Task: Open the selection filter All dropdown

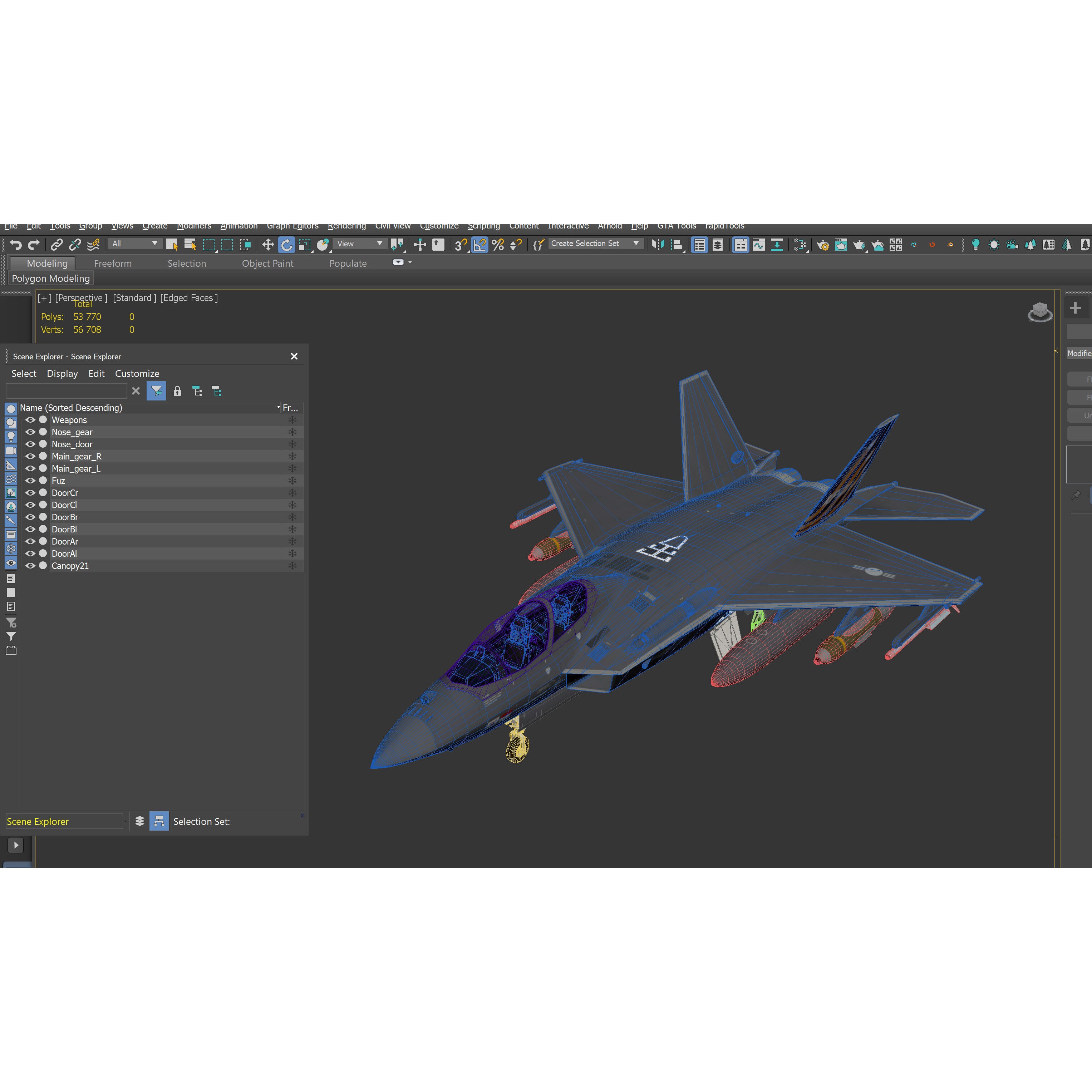Action: click(x=134, y=243)
